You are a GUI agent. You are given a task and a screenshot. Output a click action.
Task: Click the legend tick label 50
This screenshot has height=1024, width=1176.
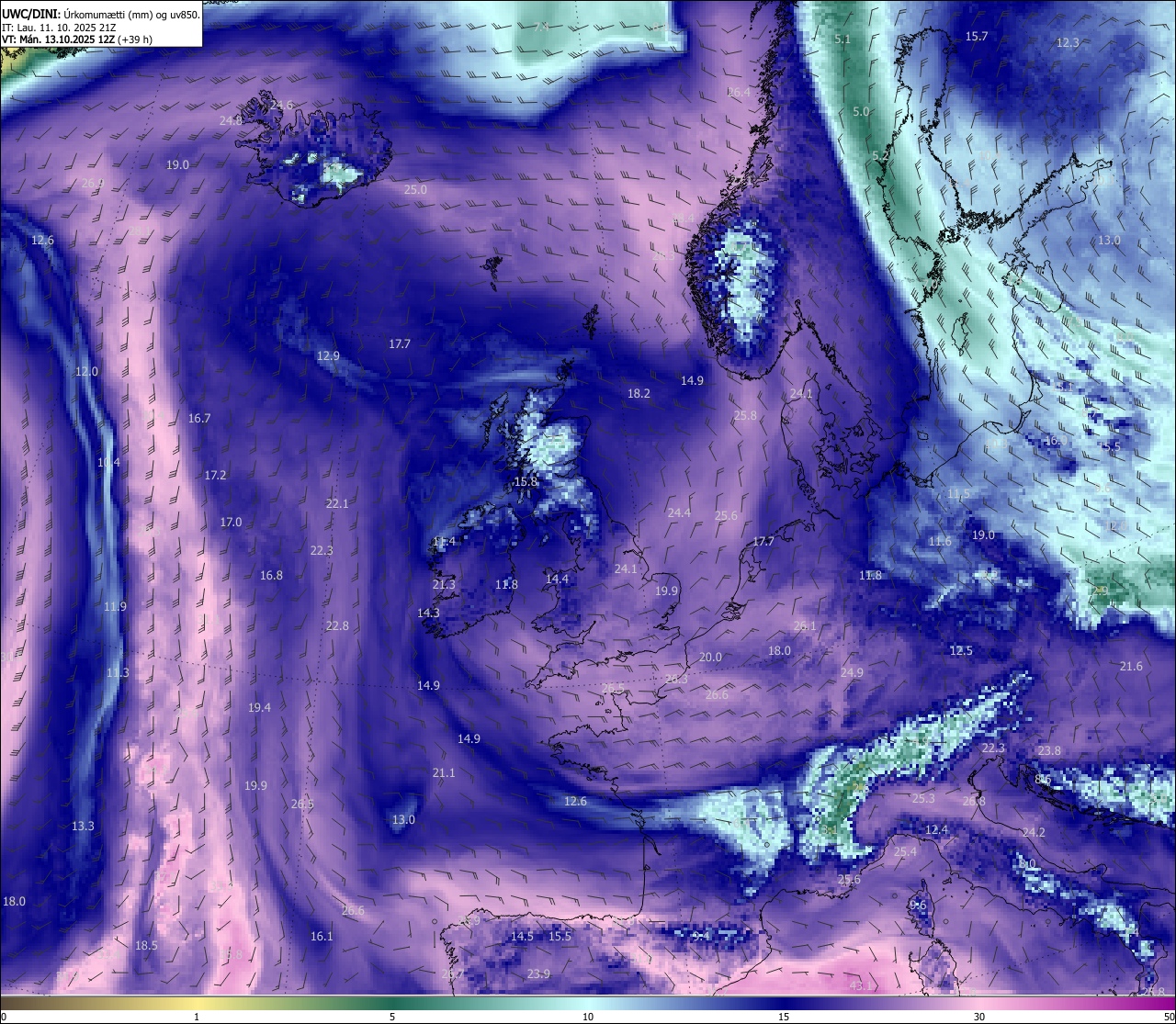coord(1169,1017)
